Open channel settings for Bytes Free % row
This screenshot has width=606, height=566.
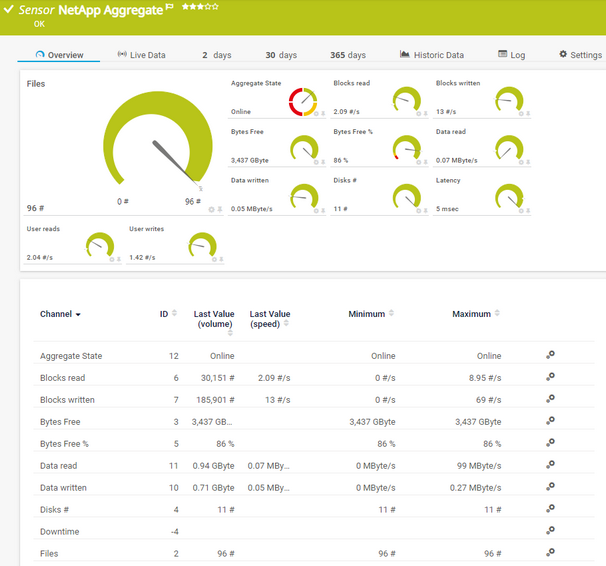550,443
